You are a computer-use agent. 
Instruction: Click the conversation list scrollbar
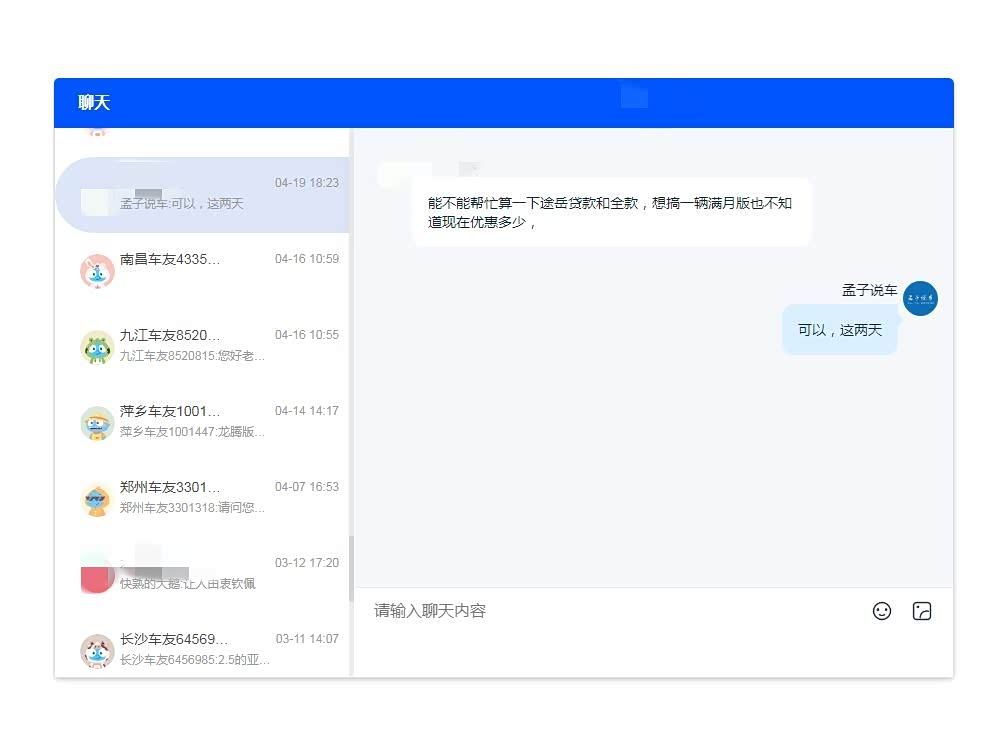[351, 570]
